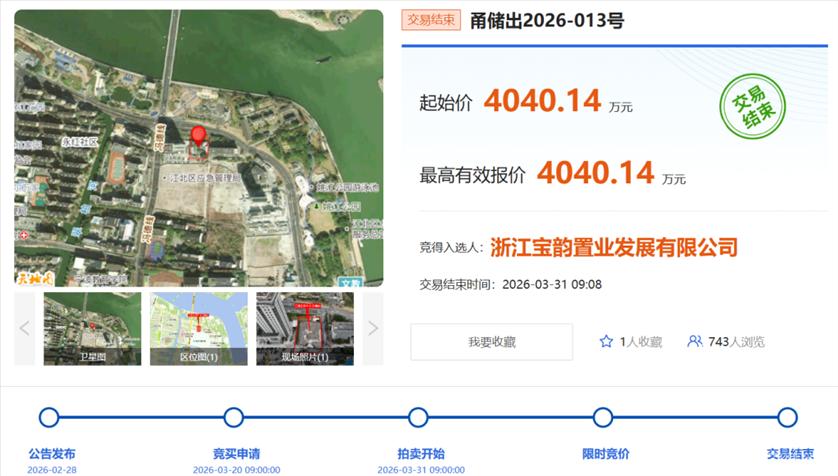Select the 区位图(1) thumbnail
Image resolution: width=838 pixels, height=476 pixels.
198,328
